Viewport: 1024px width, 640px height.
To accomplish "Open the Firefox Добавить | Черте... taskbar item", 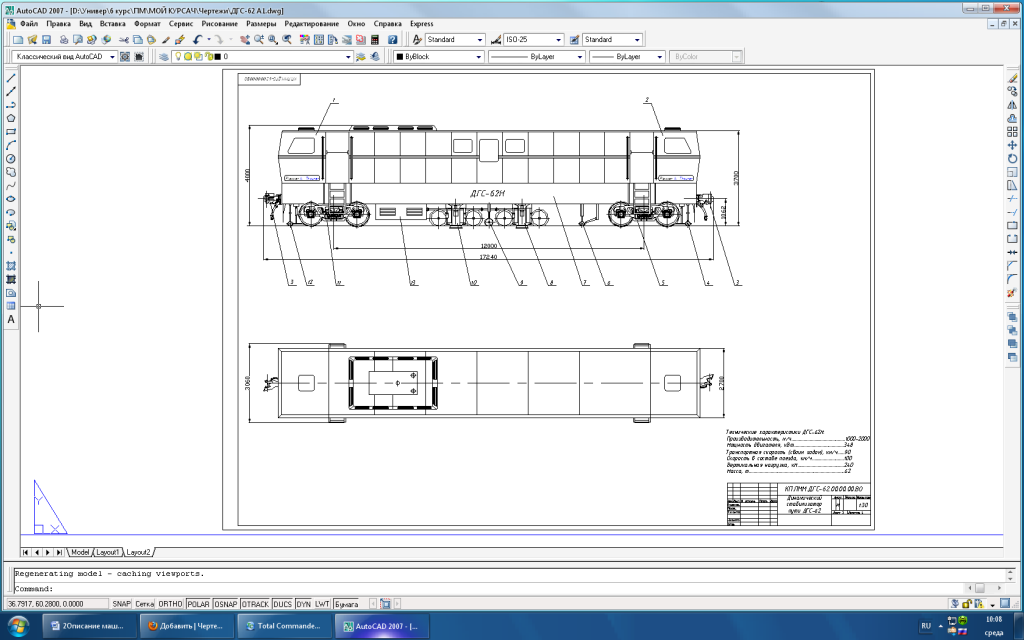I will pos(185,626).
